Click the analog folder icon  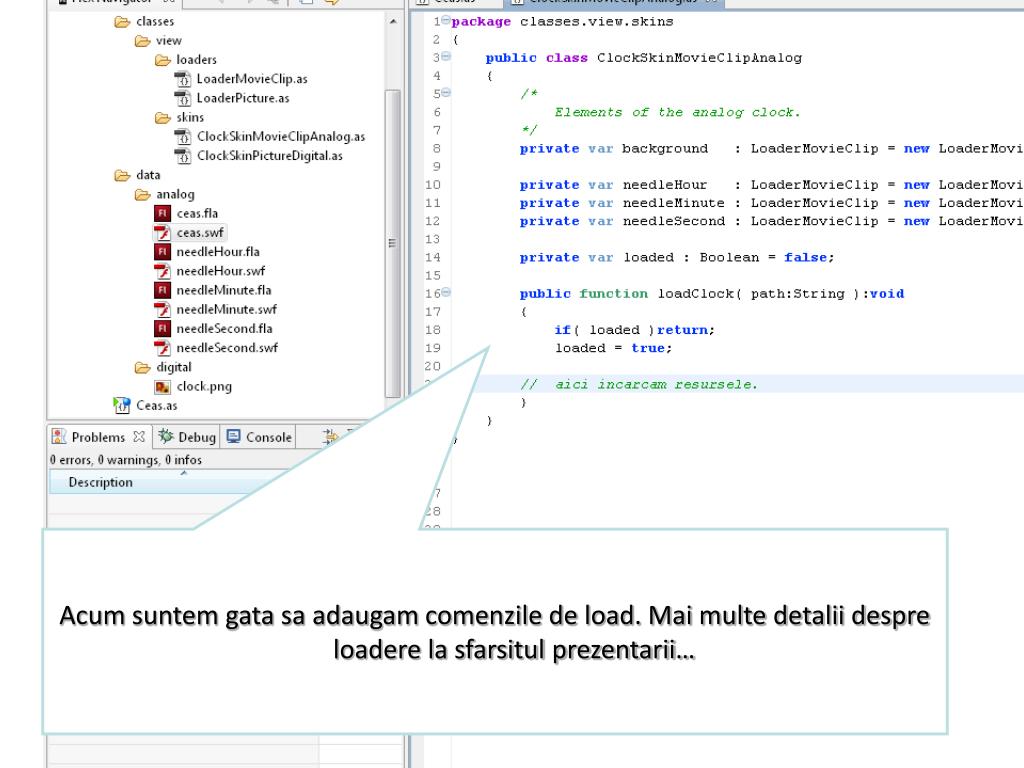[142, 195]
